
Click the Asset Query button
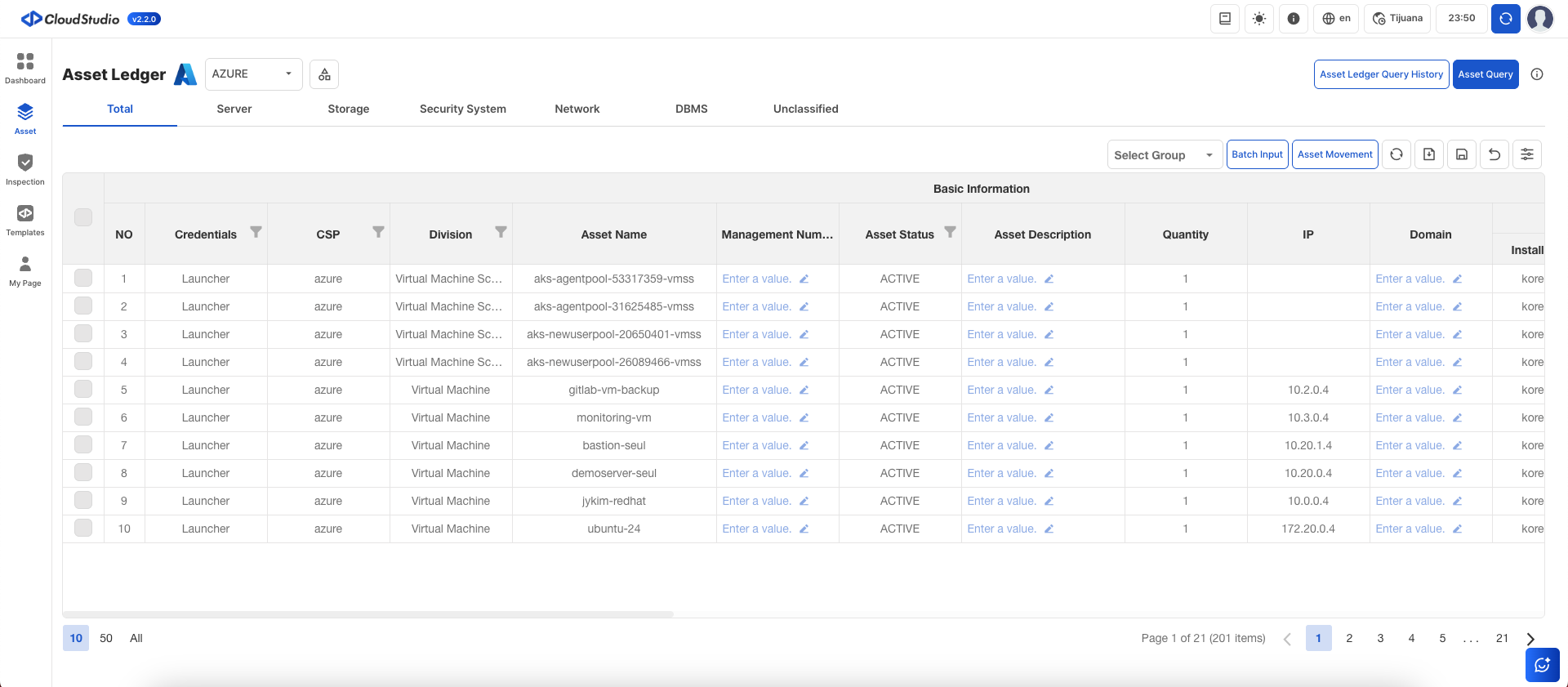1485,74
